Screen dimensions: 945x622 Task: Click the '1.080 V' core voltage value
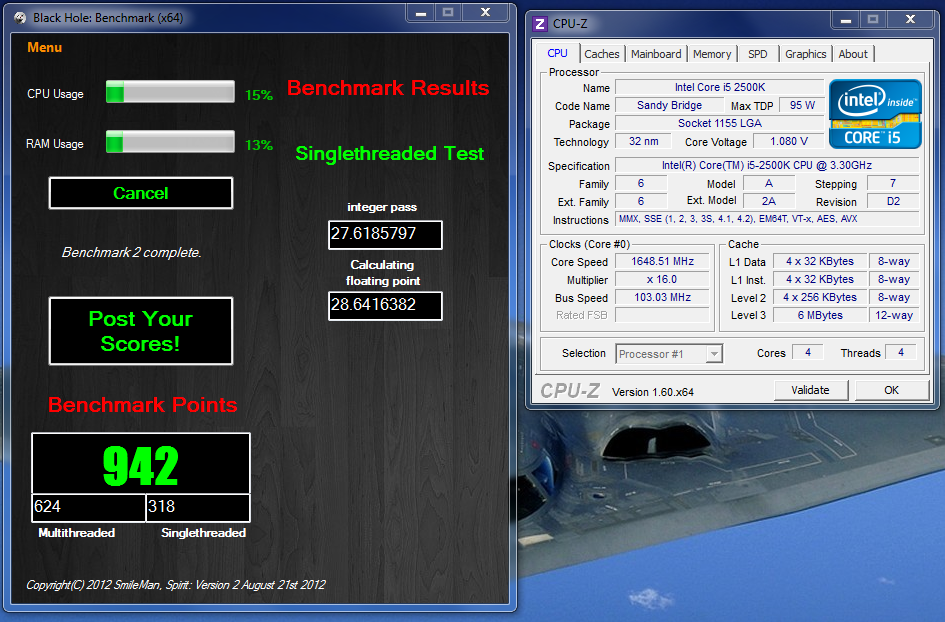point(788,142)
